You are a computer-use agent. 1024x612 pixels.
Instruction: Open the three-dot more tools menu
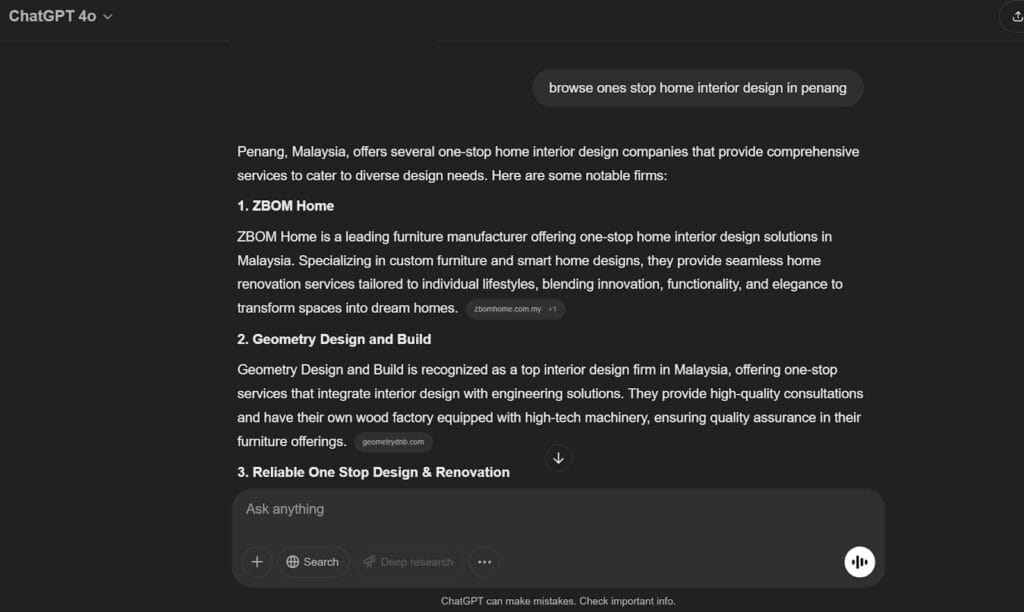[x=484, y=562]
